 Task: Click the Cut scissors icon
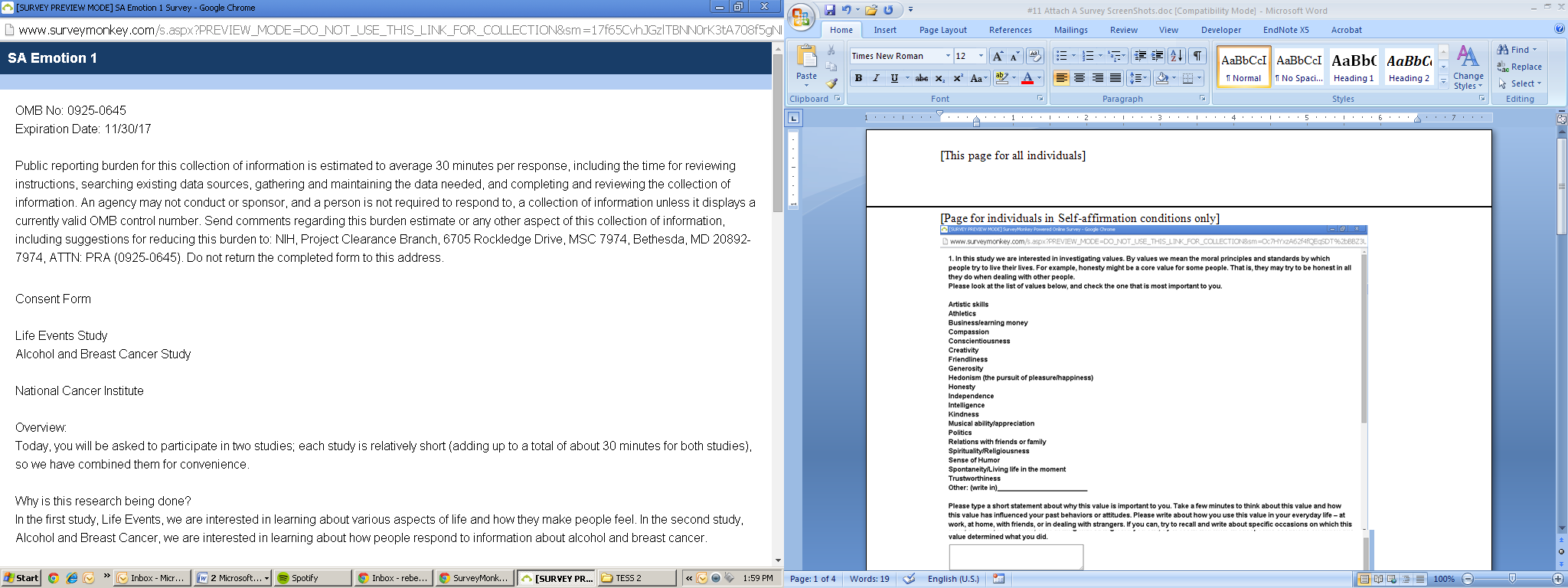831,51
